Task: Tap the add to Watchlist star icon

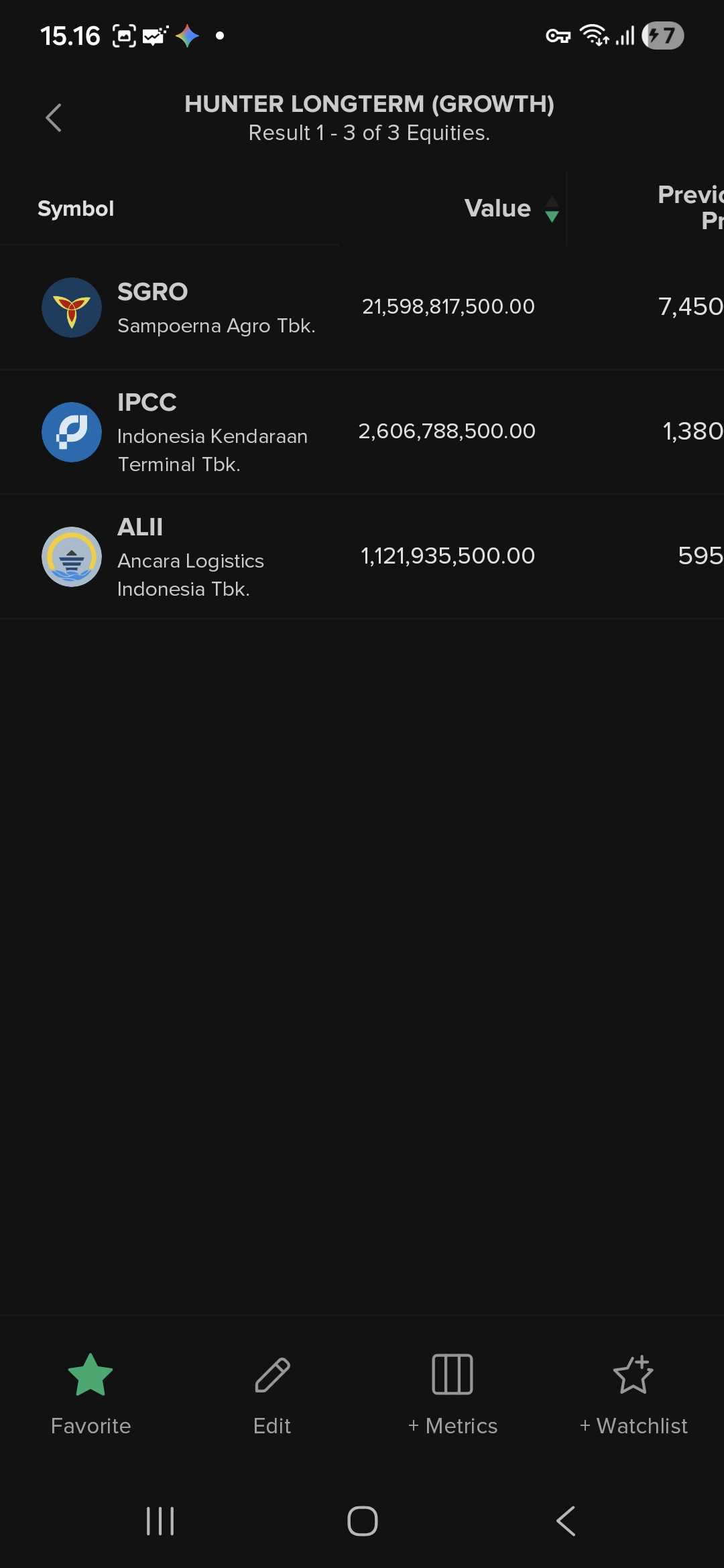Action: point(633,1375)
